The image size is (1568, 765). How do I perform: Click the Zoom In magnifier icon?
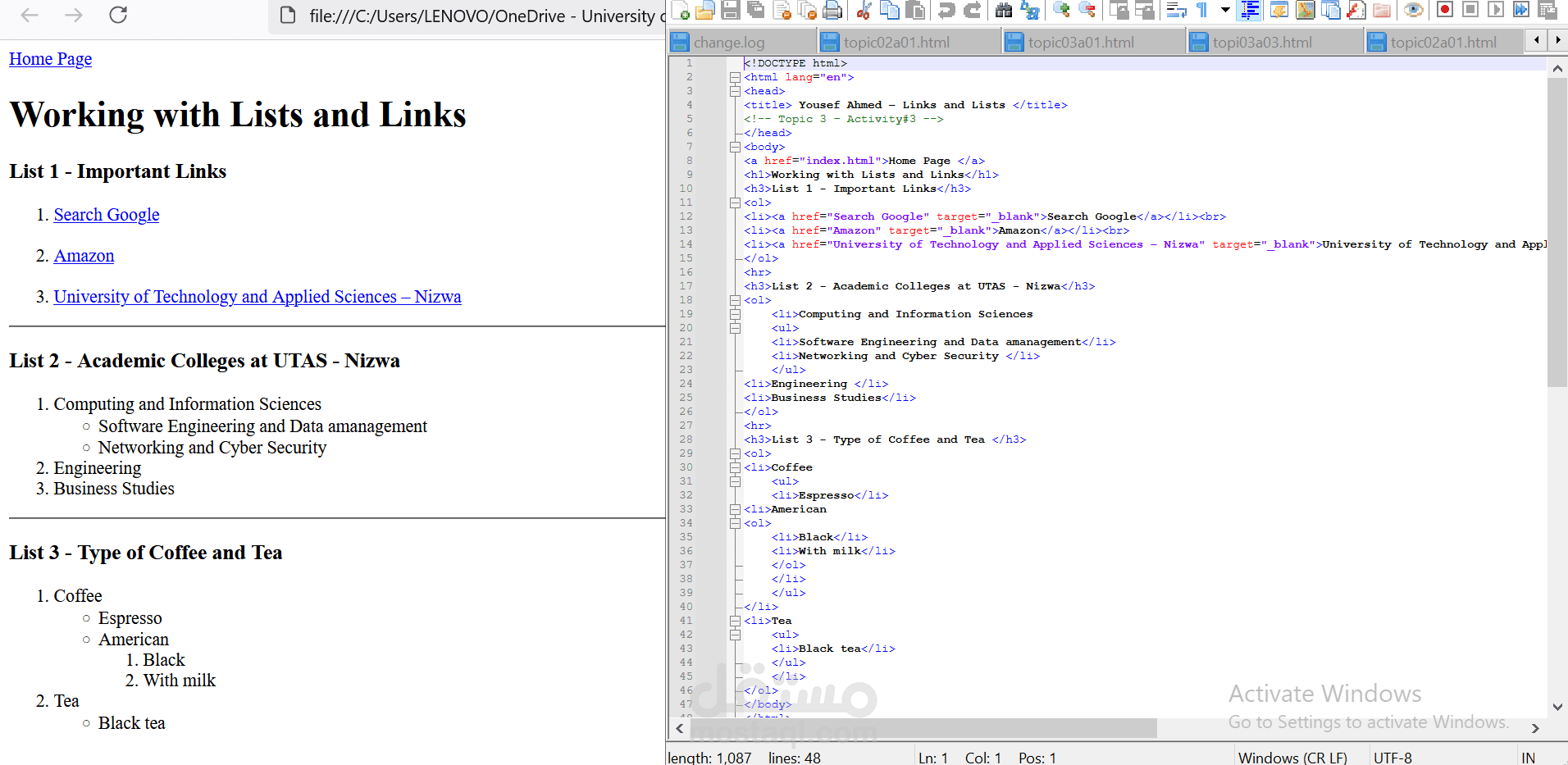(1061, 10)
